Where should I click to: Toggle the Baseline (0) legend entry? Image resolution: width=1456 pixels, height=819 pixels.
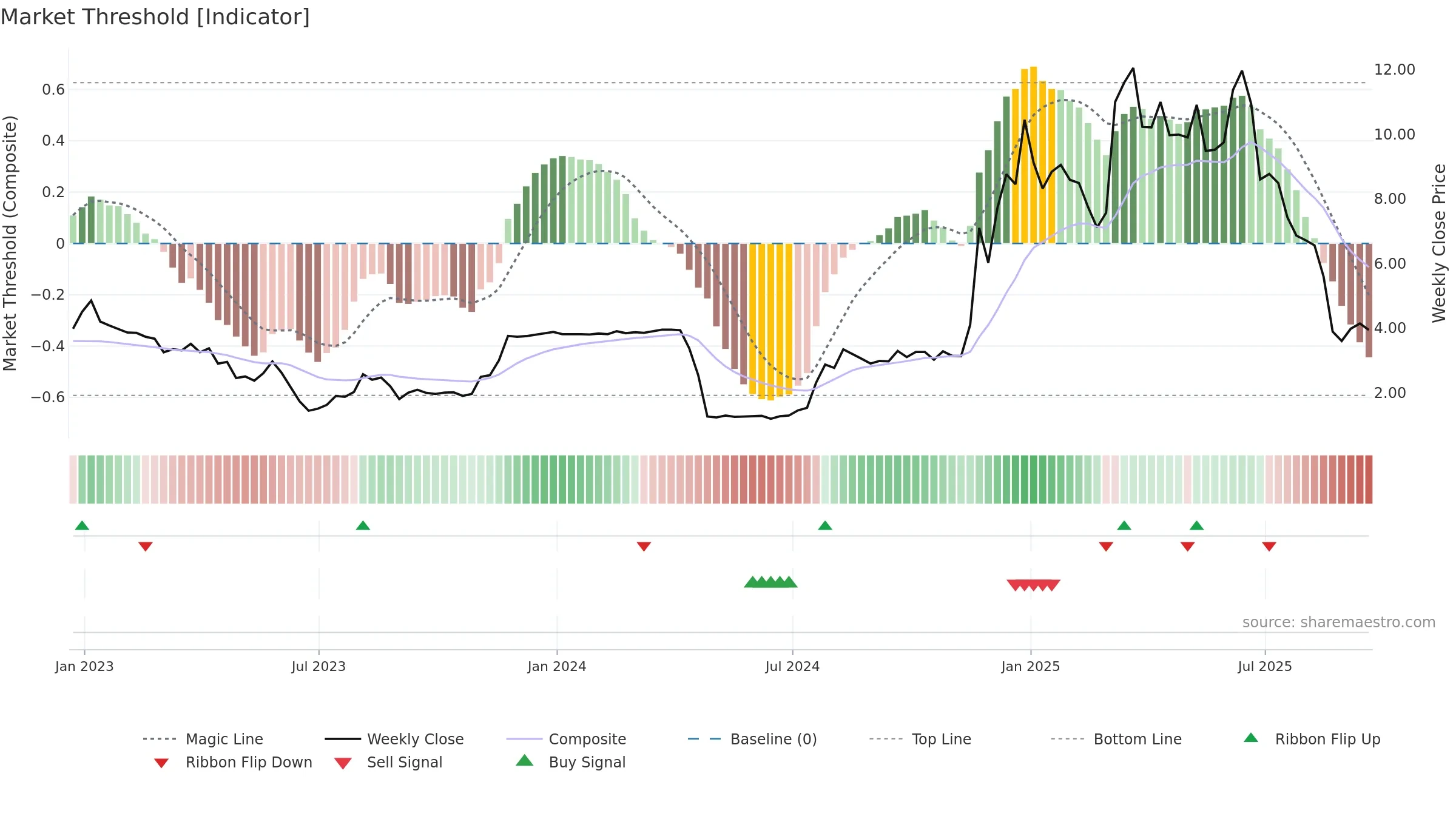coord(752,739)
